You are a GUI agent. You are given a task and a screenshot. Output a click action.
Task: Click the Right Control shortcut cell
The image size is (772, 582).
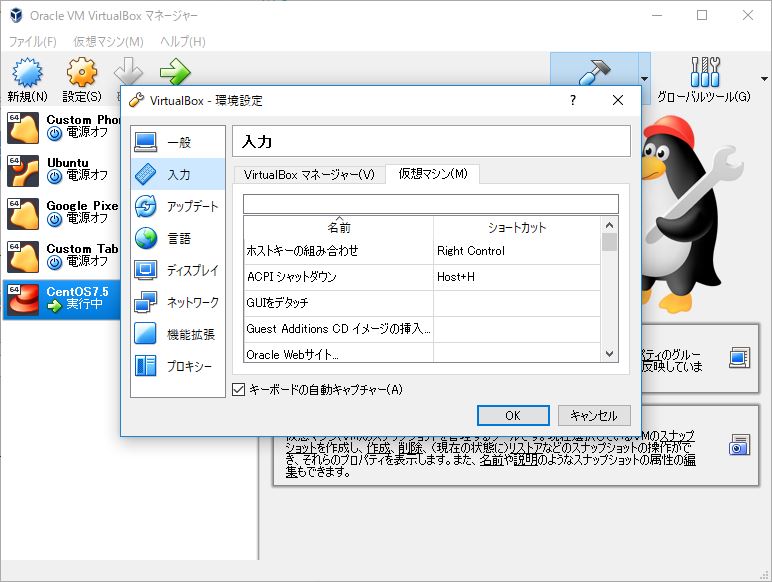(x=517, y=251)
